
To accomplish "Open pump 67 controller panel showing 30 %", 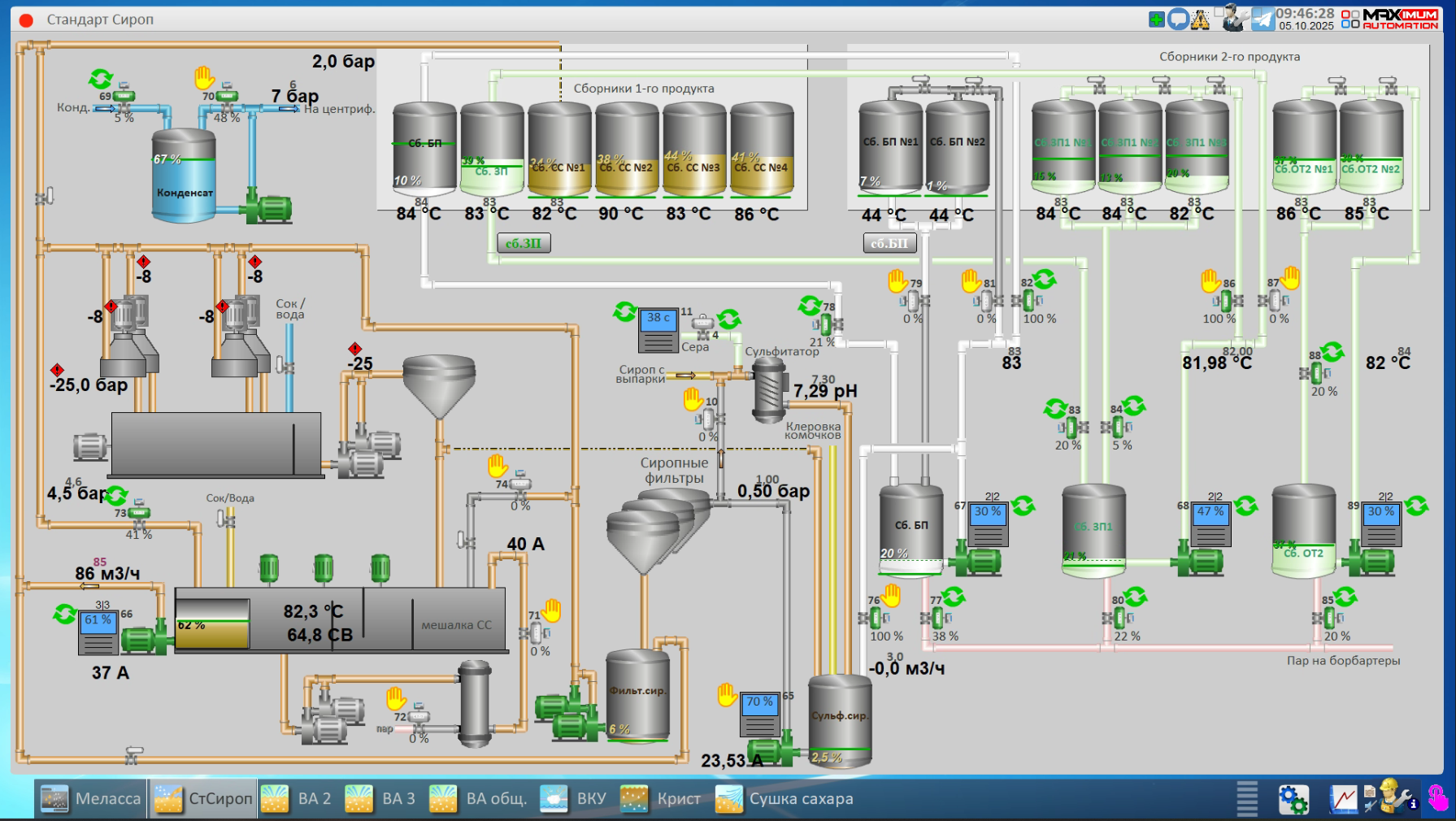I will click(x=988, y=524).
